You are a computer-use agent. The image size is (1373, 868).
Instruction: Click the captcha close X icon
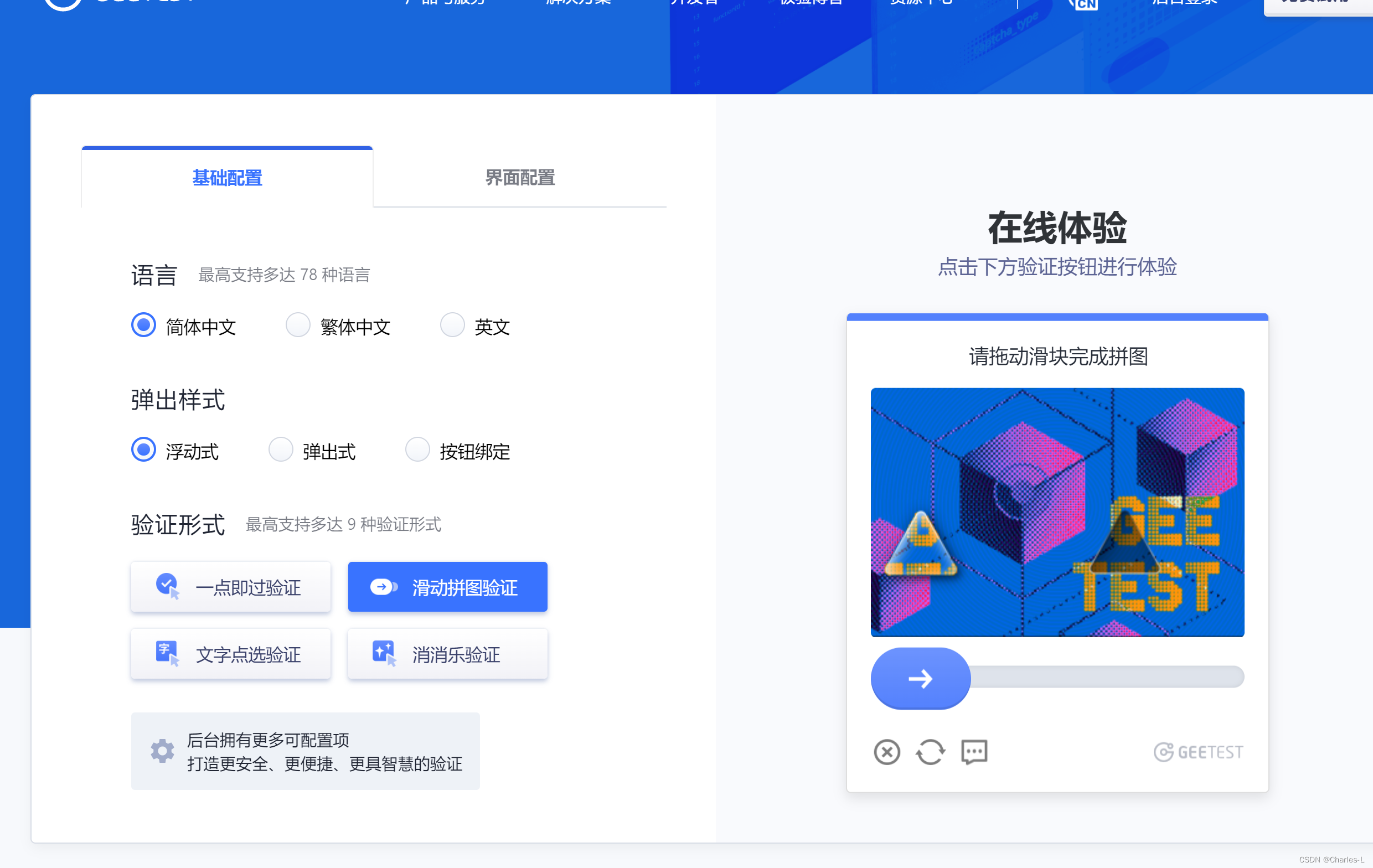tap(886, 752)
